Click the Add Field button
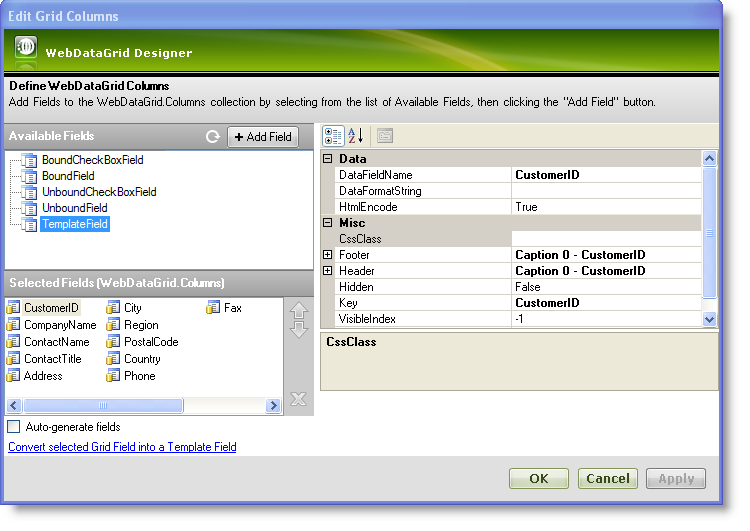Screen dimensions: 750x531 point(263,137)
